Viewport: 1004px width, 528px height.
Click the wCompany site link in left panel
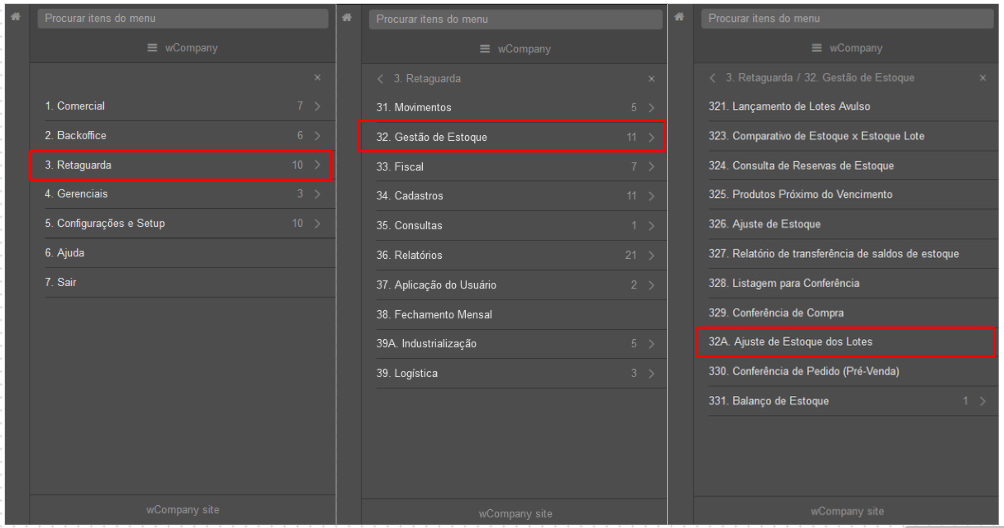[182, 510]
